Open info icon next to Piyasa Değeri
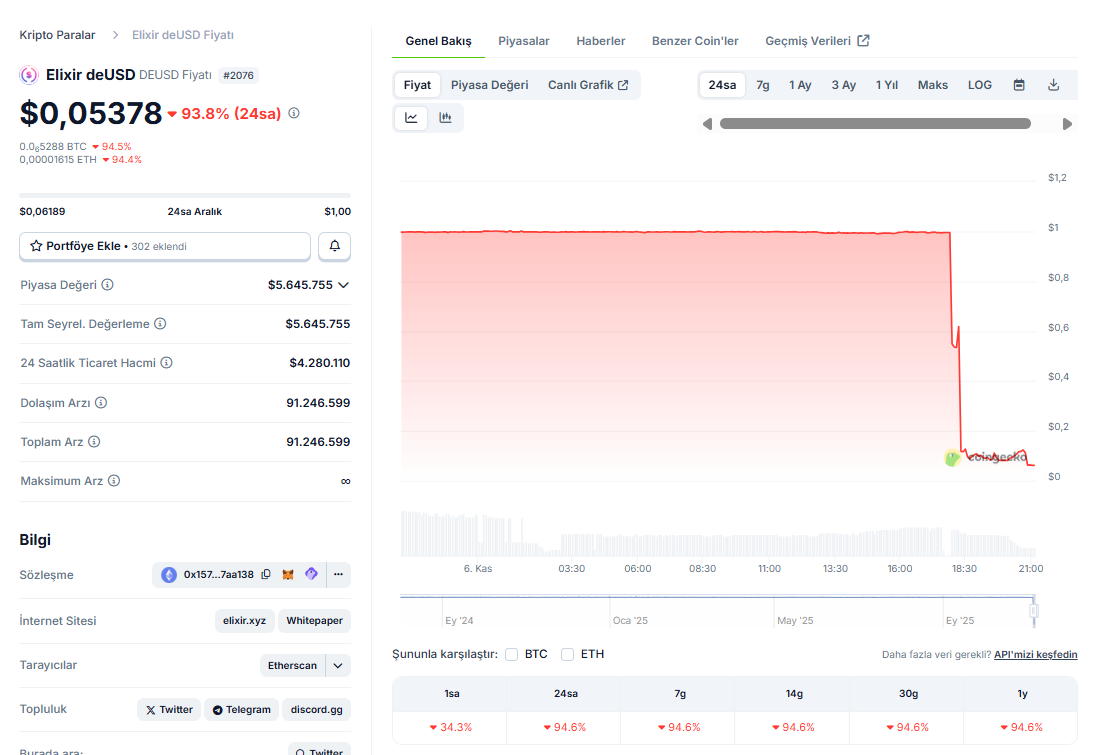This screenshot has width=1097, height=755. [108, 285]
